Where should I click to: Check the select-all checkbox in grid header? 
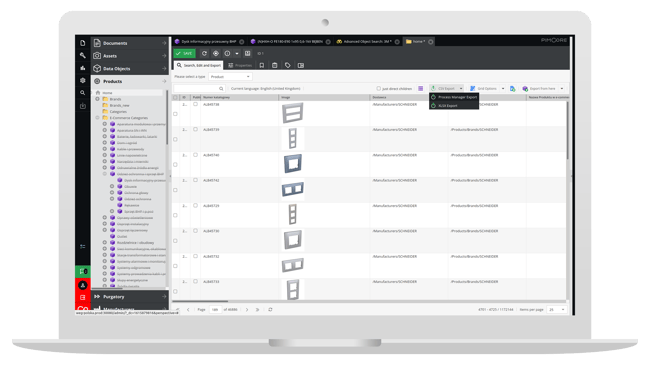(175, 97)
